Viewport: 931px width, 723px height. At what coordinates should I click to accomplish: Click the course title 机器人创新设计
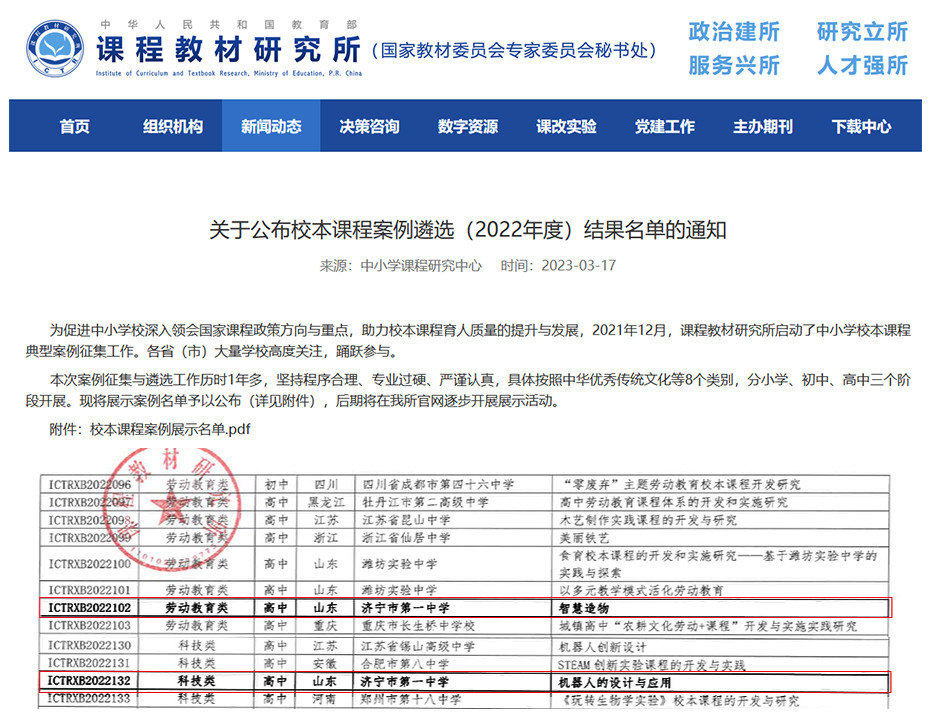(x=603, y=647)
